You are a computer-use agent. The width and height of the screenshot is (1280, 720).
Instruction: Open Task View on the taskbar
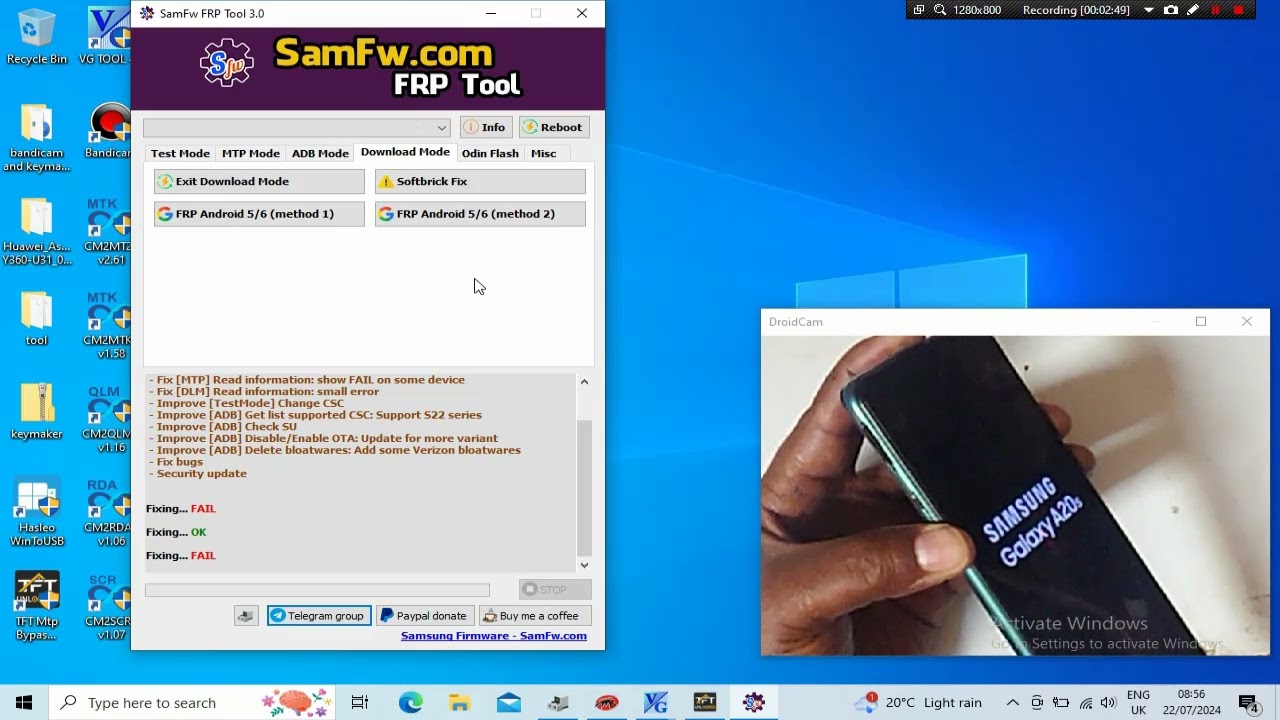pyautogui.click(x=360, y=703)
